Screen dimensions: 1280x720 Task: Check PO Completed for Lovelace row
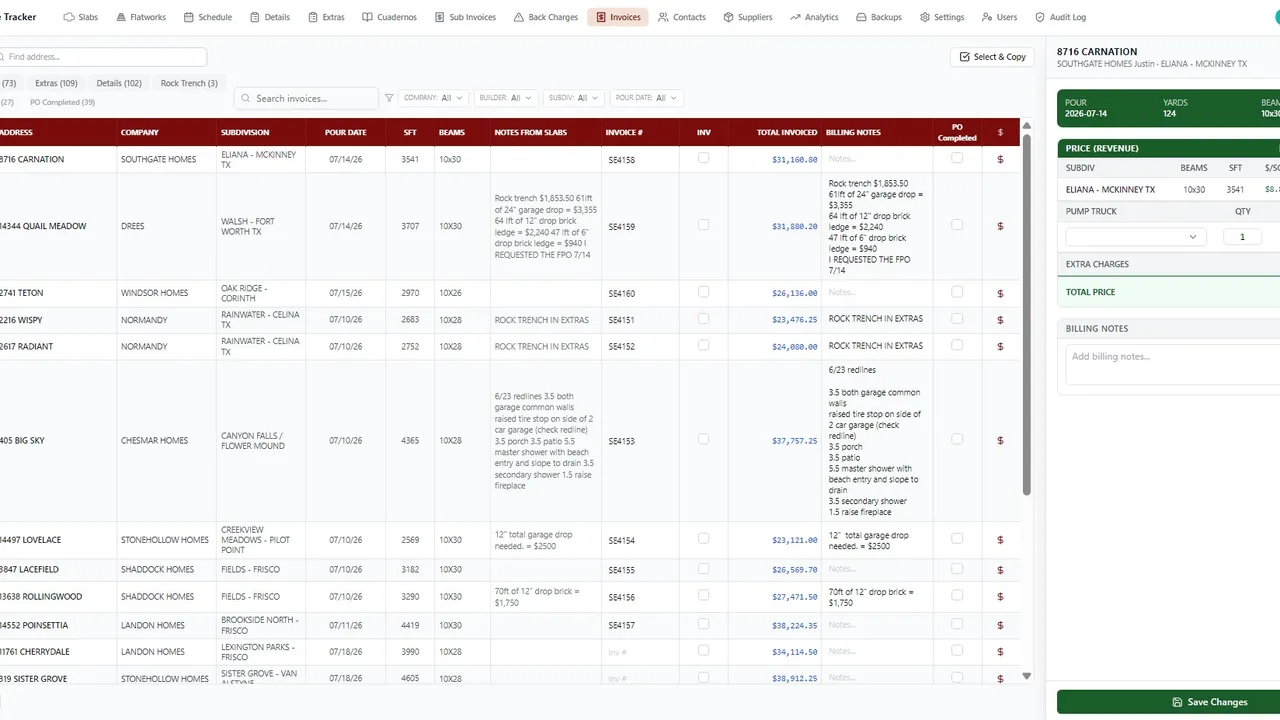point(957,539)
